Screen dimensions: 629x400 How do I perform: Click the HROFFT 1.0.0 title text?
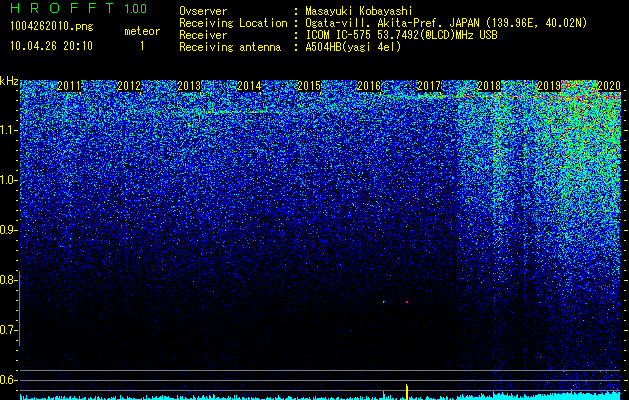(x=79, y=8)
